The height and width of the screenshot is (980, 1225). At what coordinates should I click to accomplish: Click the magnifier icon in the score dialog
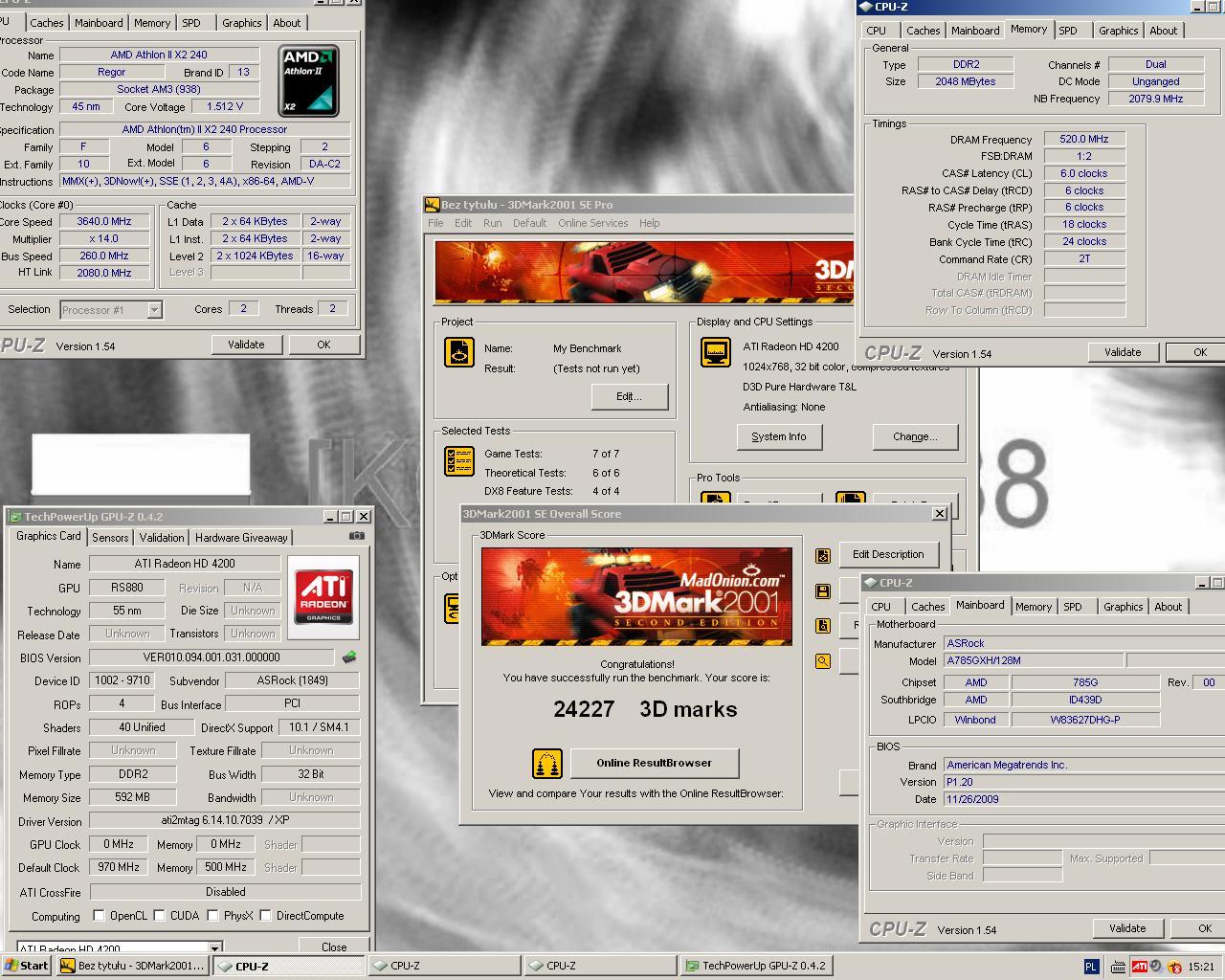click(822, 660)
